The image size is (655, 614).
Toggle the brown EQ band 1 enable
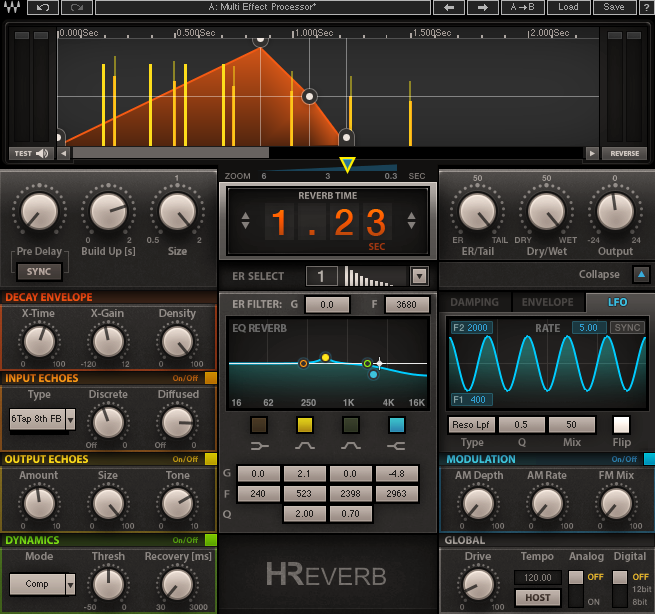point(259,425)
